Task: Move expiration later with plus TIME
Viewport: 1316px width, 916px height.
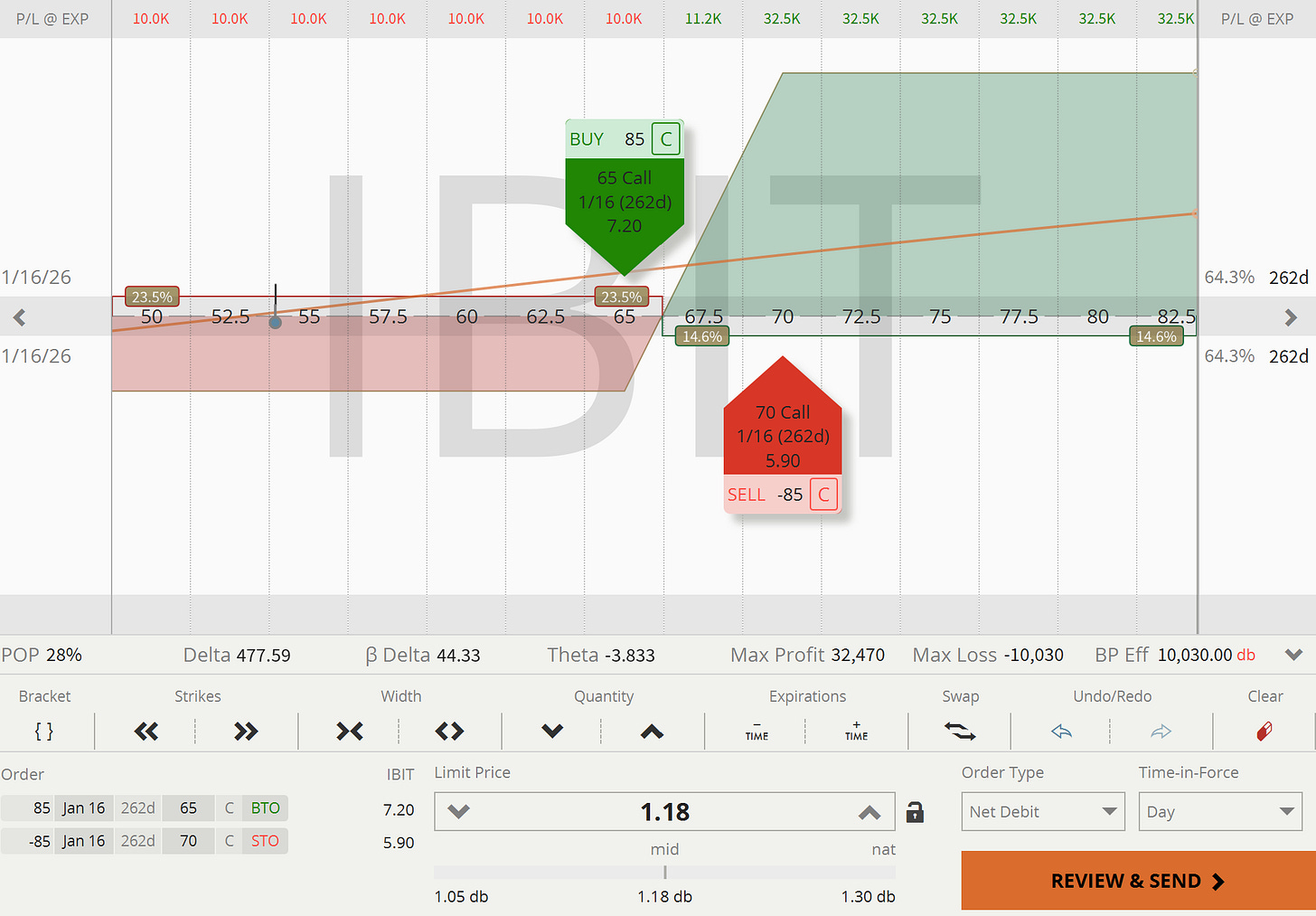Action: pyautogui.click(x=856, y=731)
